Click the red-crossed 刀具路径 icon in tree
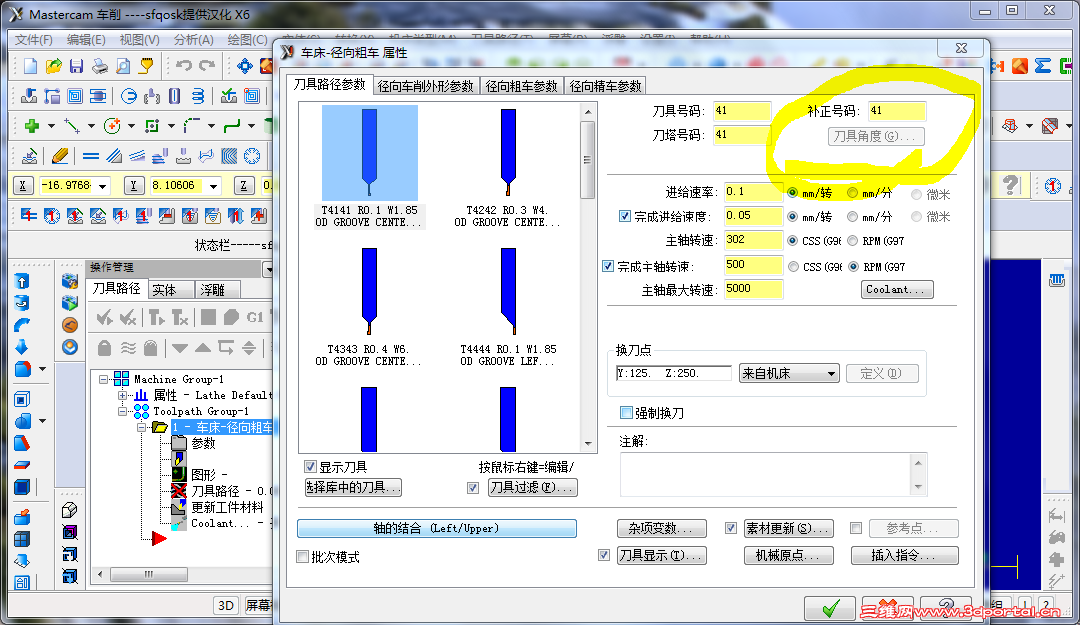This screenshot has height=625, width=1080. click(179, 491)
